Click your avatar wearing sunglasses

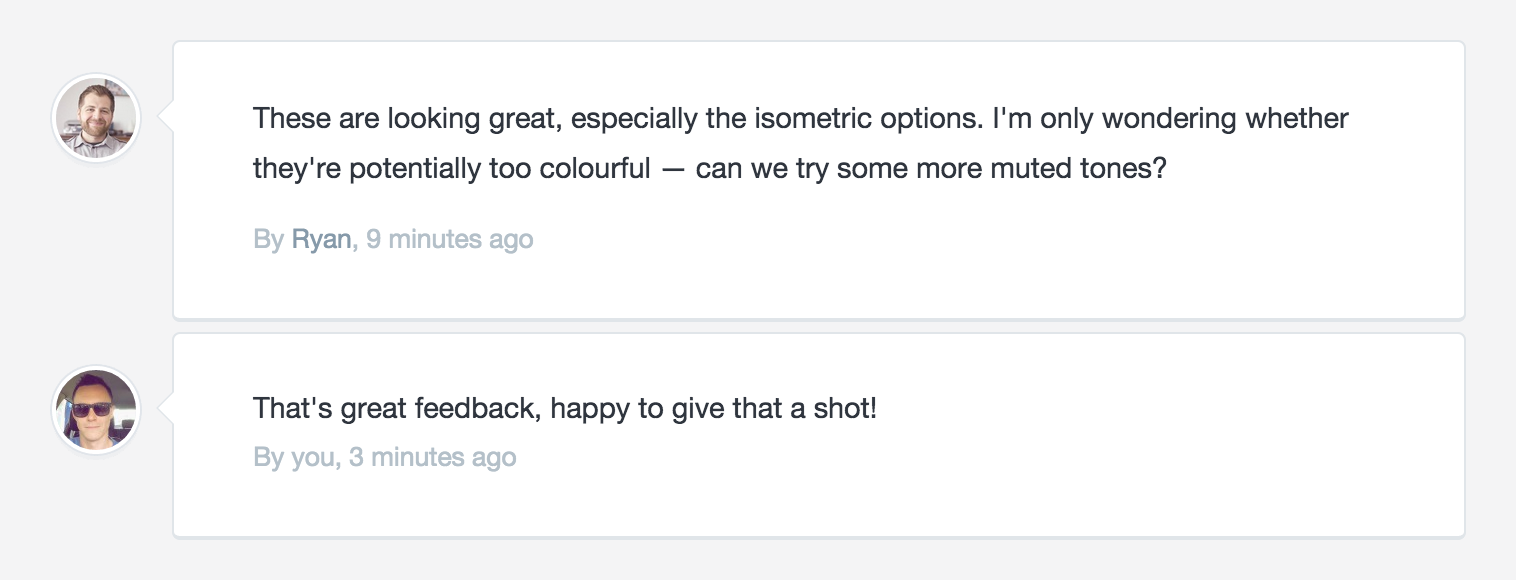tap(96, 410)
